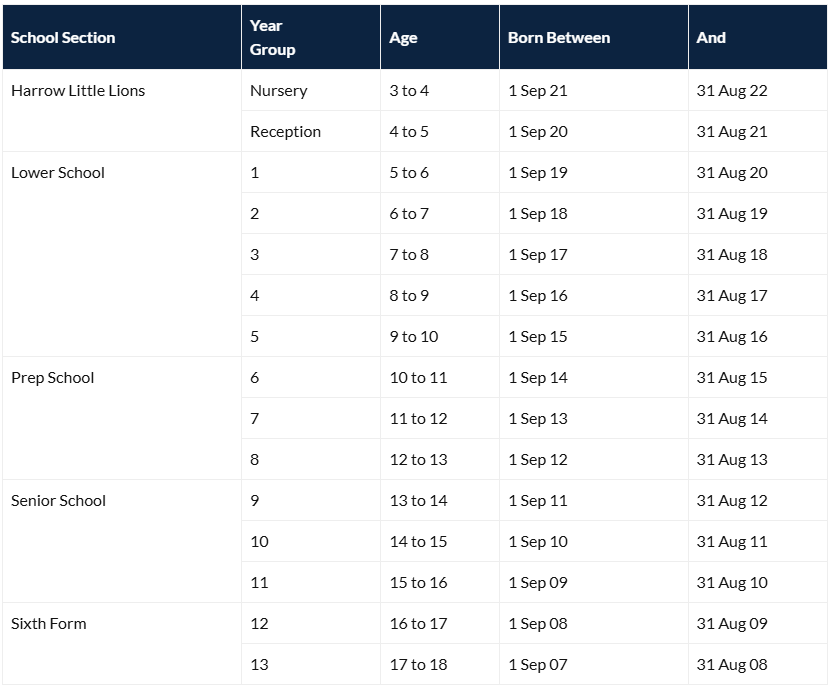This screenshot has width=833, height=690.
Task: Click the '1 Sep 09' date cell
Action: 538,583
